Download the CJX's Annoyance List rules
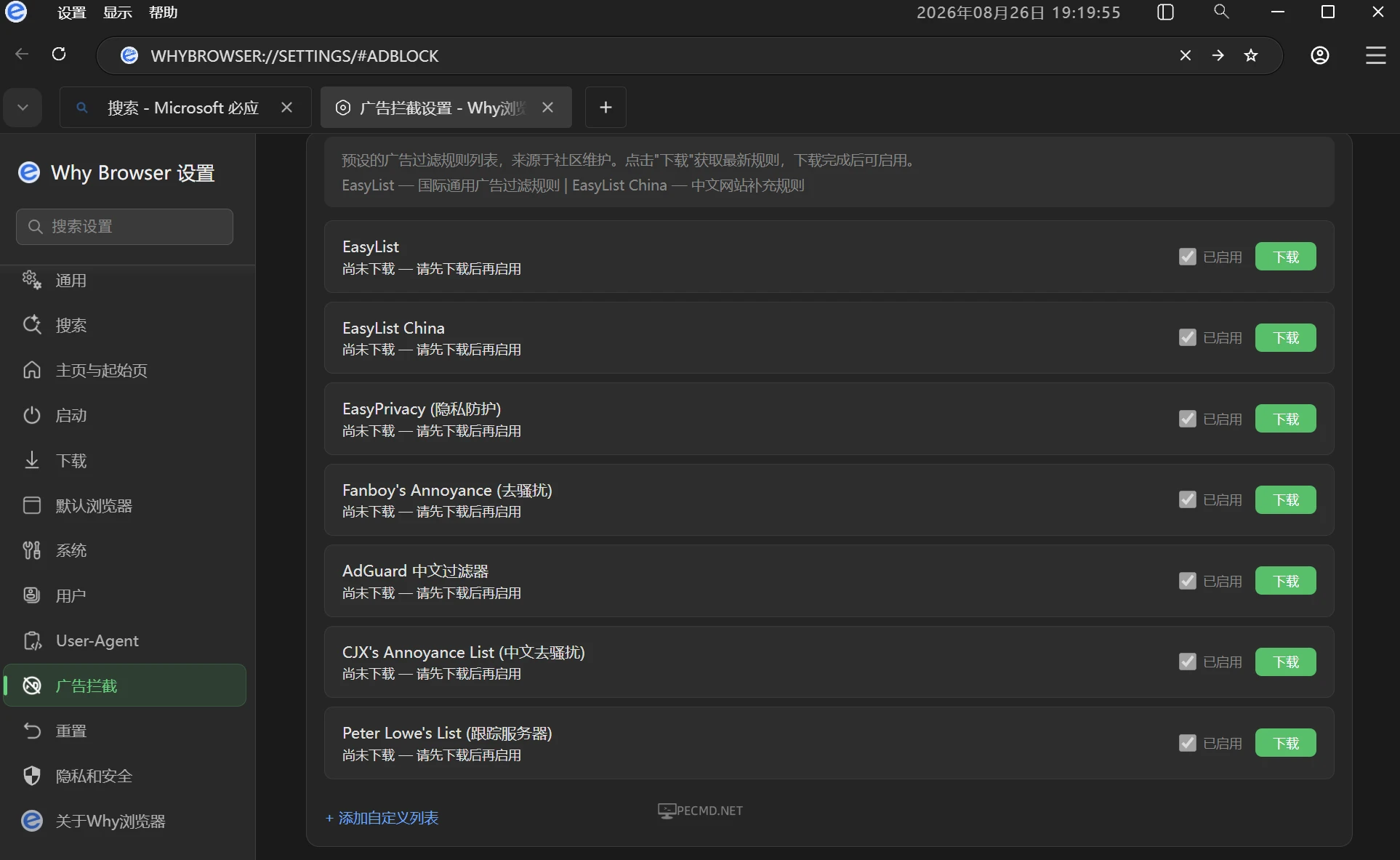Viewport: 1400px width, 860px height. click(1285, 662)
